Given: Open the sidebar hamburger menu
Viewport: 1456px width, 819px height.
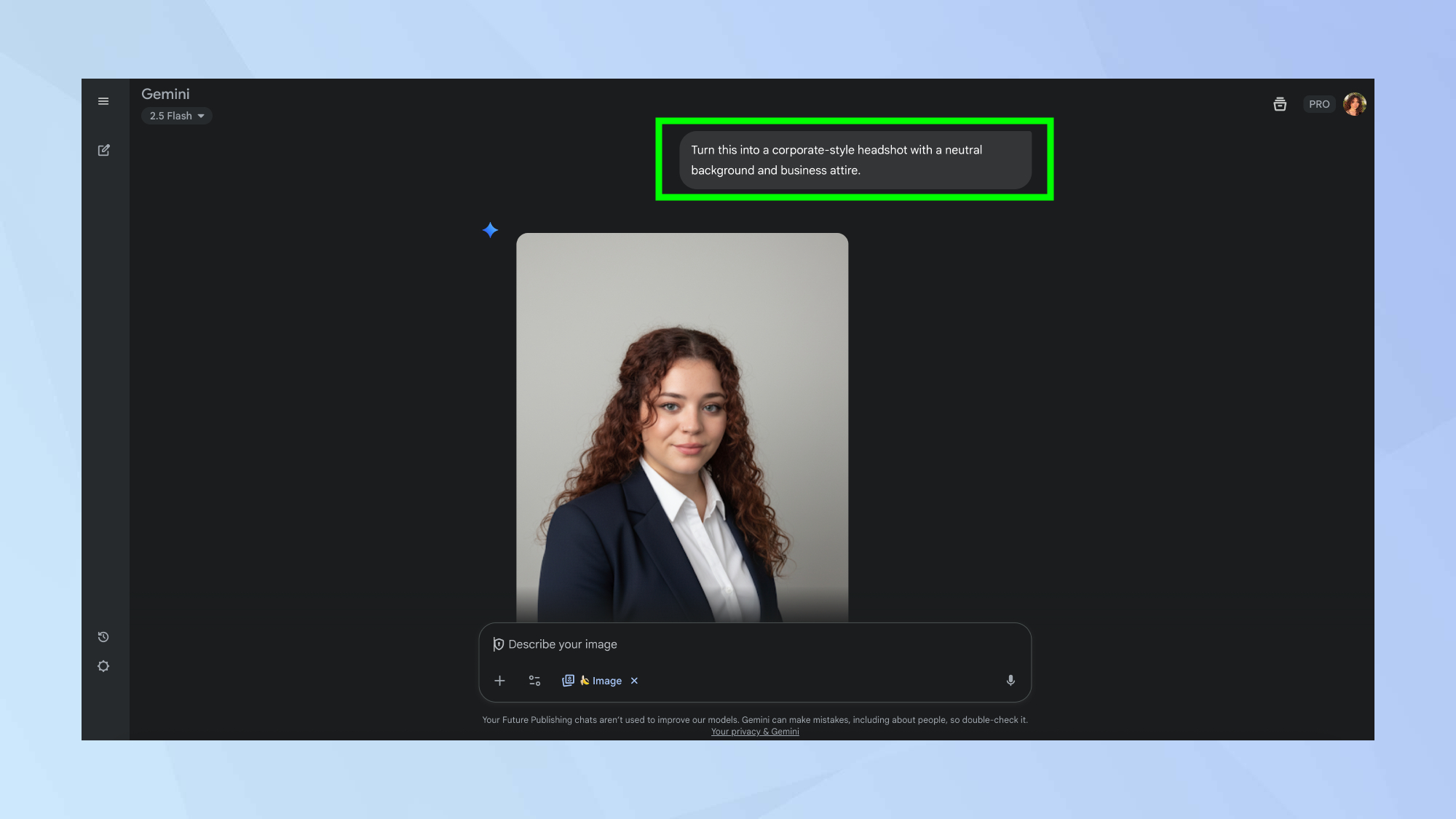Looking at the screenshot, I should [103, 101].
